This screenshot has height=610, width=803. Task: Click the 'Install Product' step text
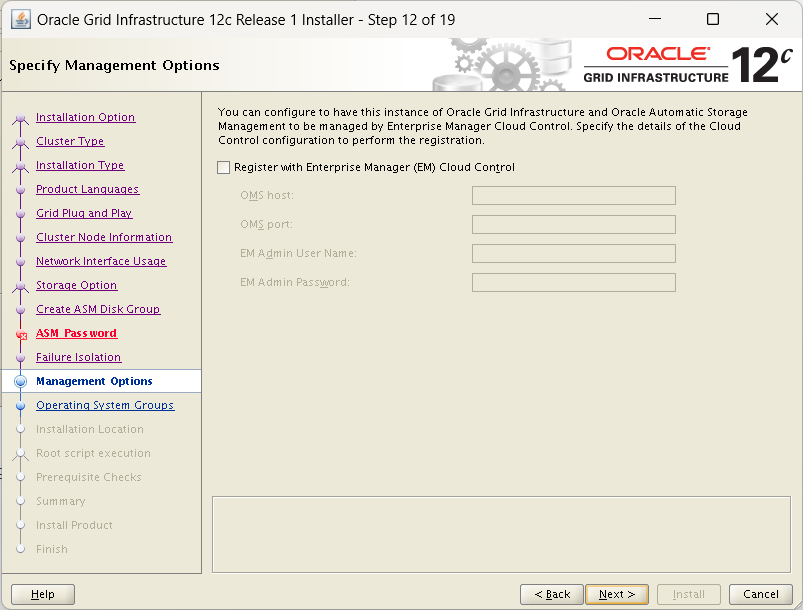(74, 525)
